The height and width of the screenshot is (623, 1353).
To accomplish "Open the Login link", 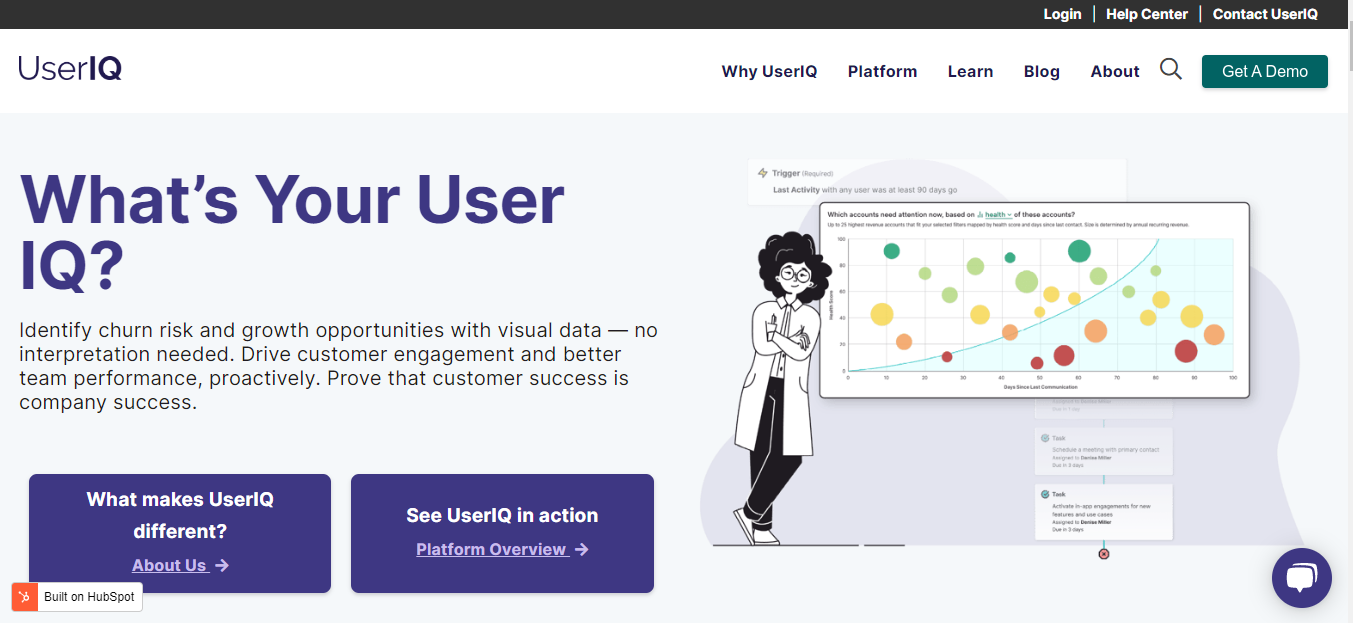I will coord(1062,14).
